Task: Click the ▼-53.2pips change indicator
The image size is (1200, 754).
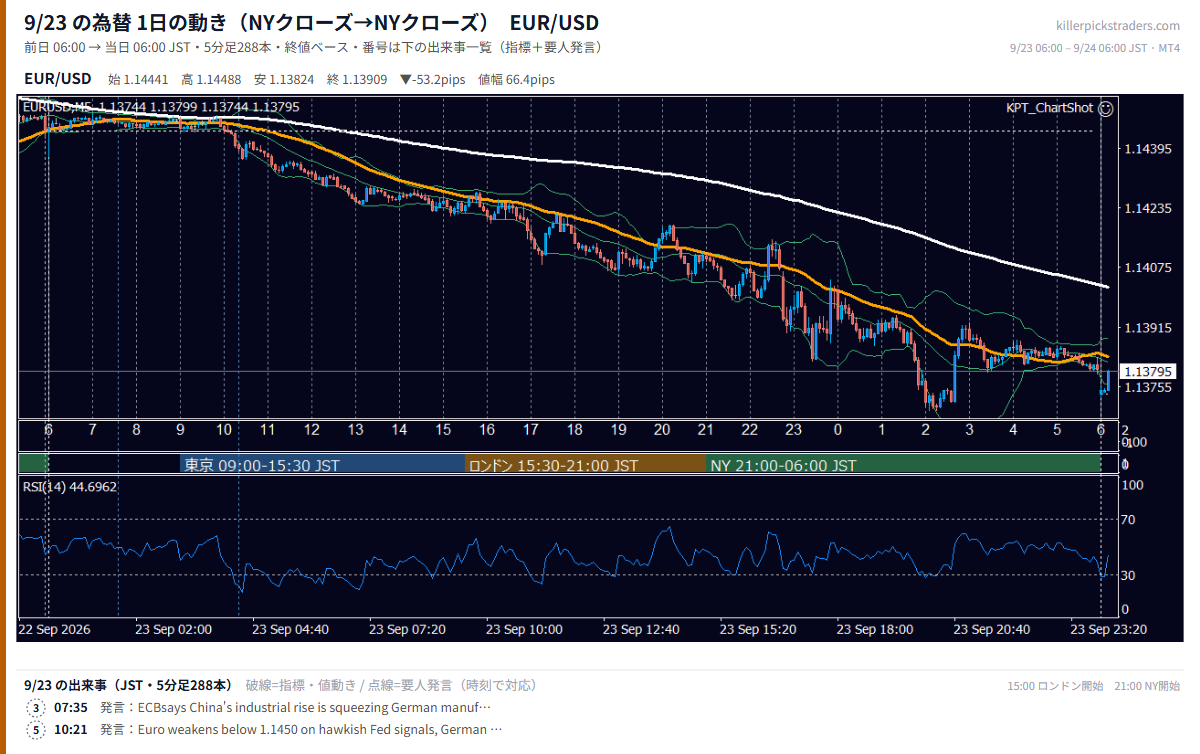Action: click(x=434, y=79)
